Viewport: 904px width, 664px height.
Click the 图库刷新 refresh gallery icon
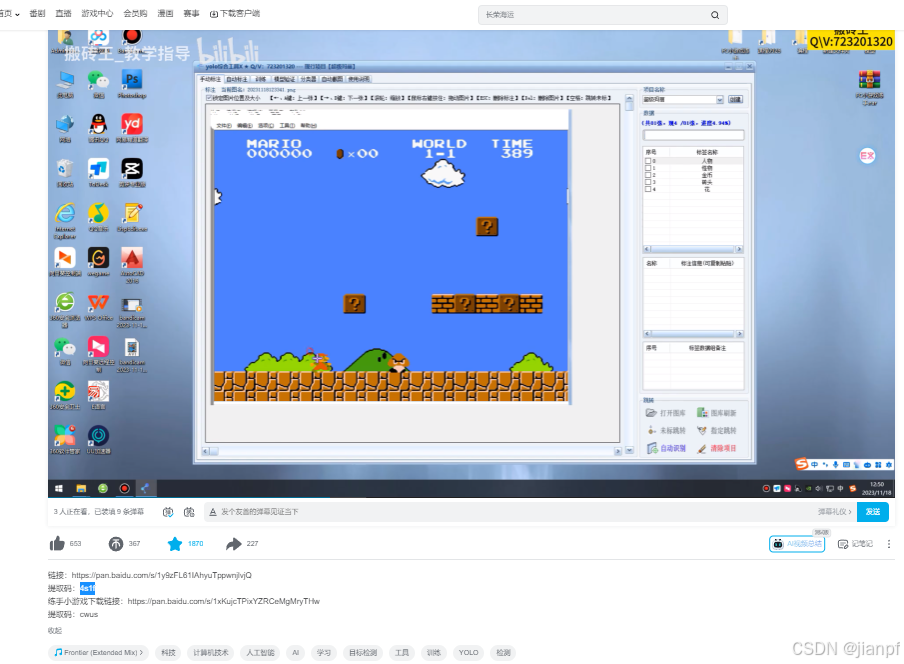tap(702, 413)
